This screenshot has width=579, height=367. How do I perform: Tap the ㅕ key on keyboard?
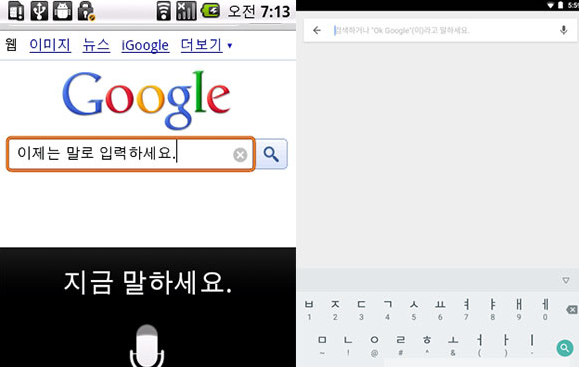(466, 309)
